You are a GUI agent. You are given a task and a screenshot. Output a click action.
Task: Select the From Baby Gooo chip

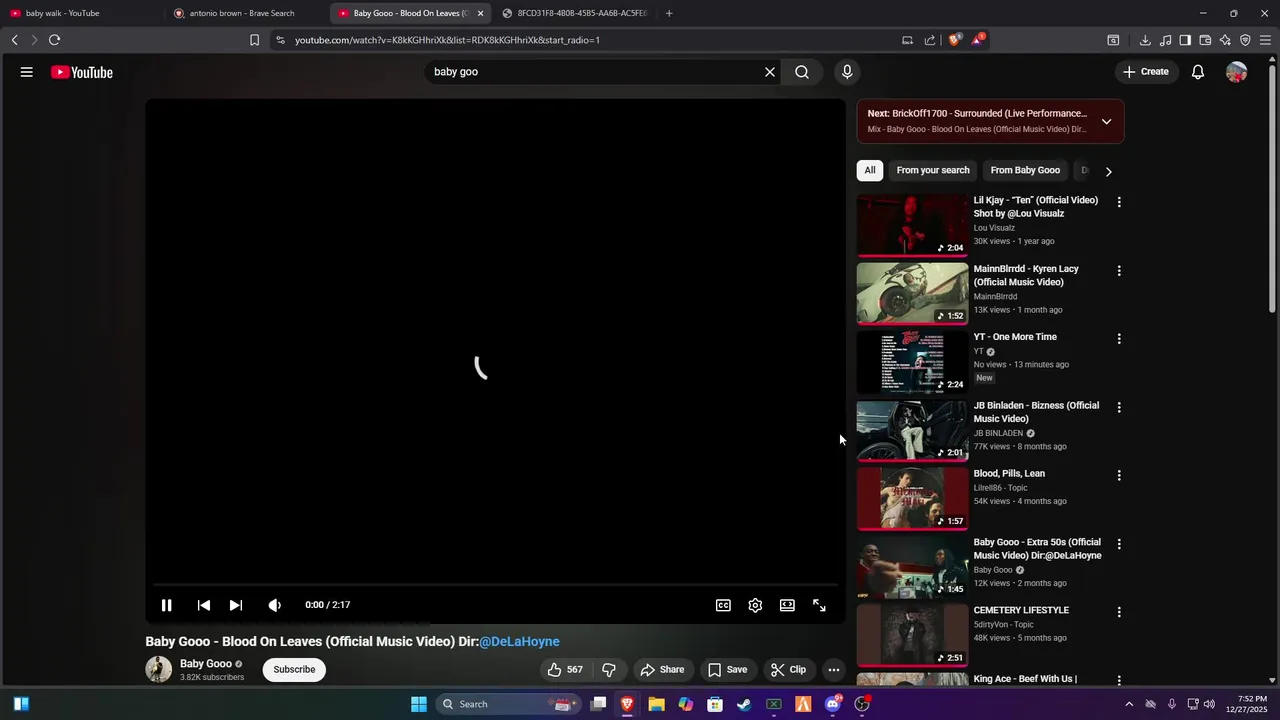[1025, 170]
